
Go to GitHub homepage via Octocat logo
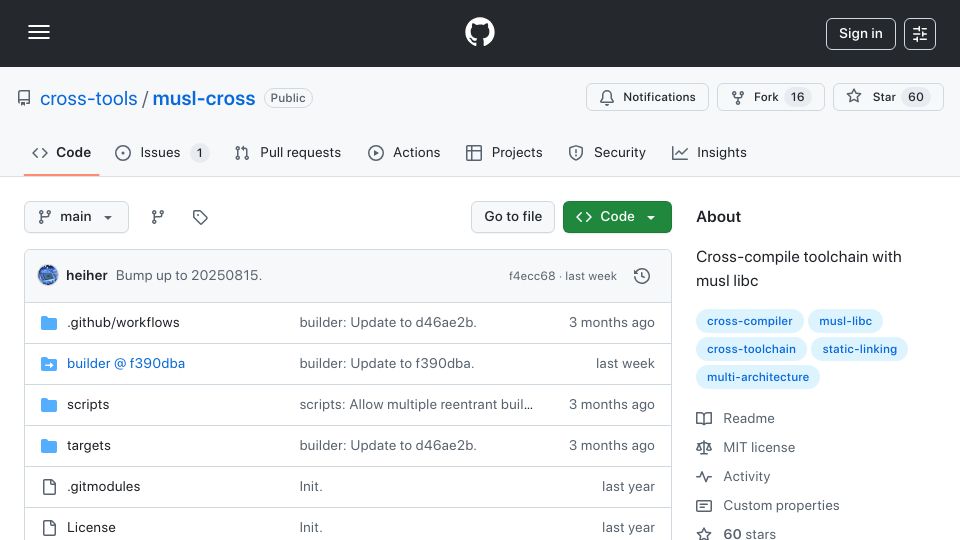(x=479, y=32)
